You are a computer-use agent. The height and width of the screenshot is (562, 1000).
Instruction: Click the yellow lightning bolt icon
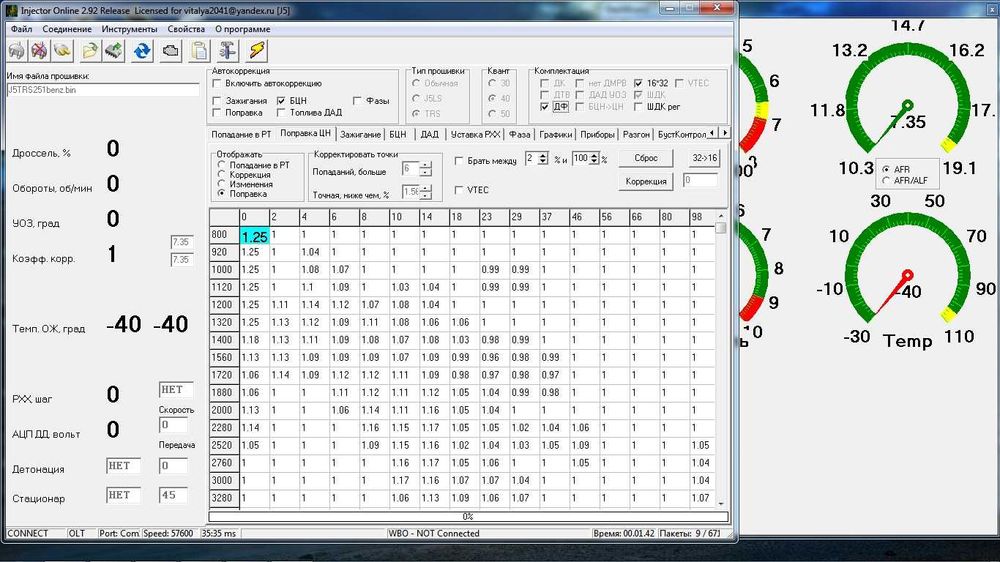[x=256, y=50]
